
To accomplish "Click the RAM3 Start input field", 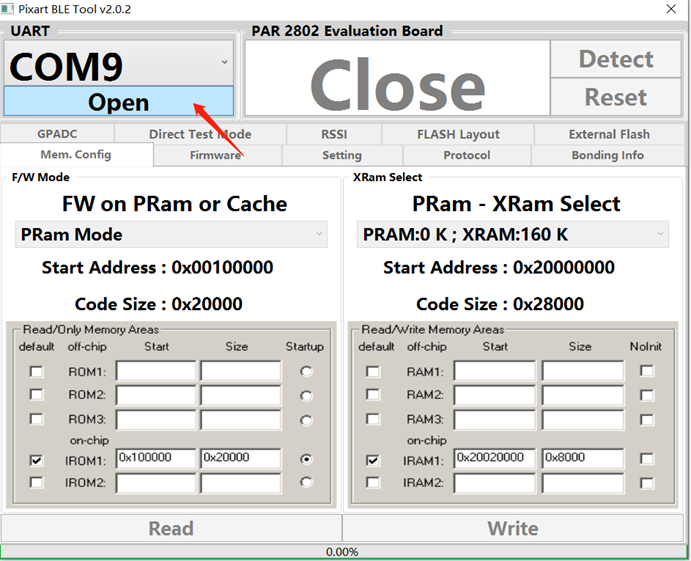I will tap(494, 420).
